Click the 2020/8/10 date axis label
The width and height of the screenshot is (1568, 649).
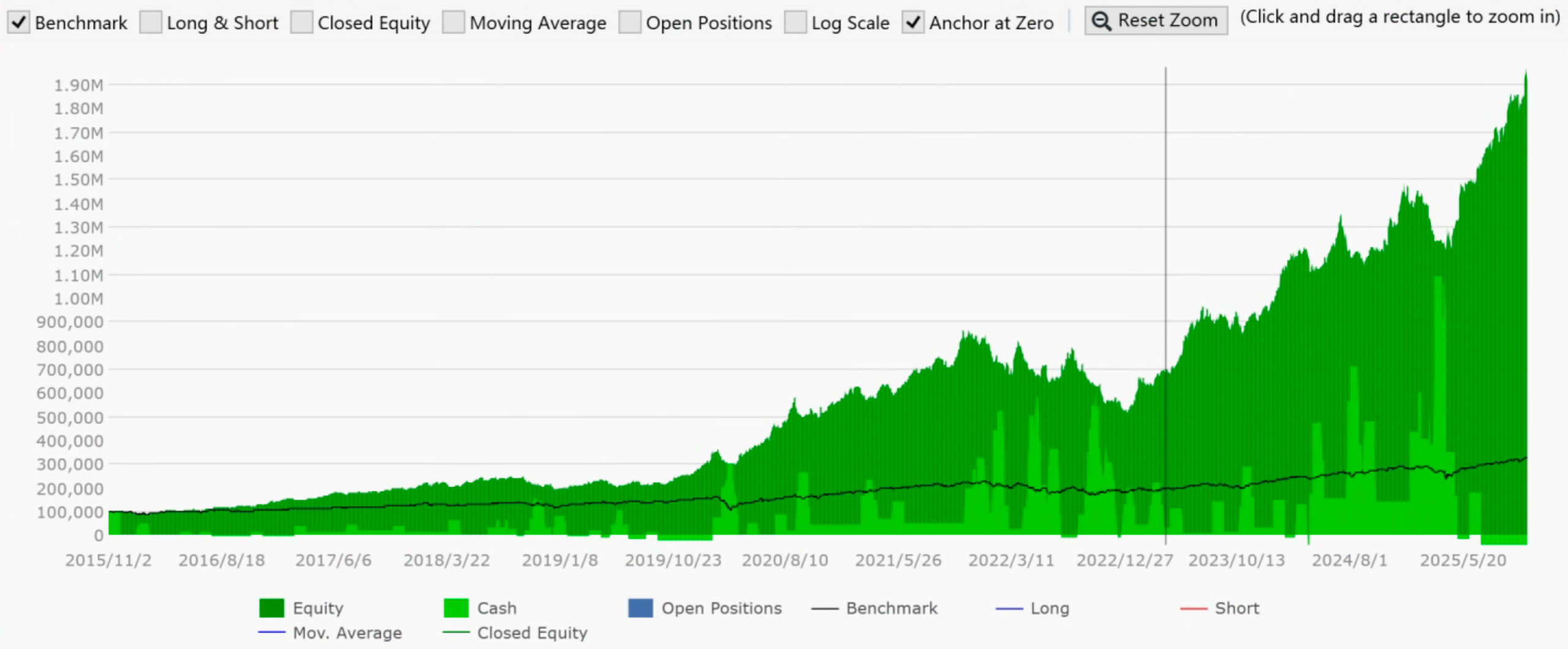pos(785,560)
